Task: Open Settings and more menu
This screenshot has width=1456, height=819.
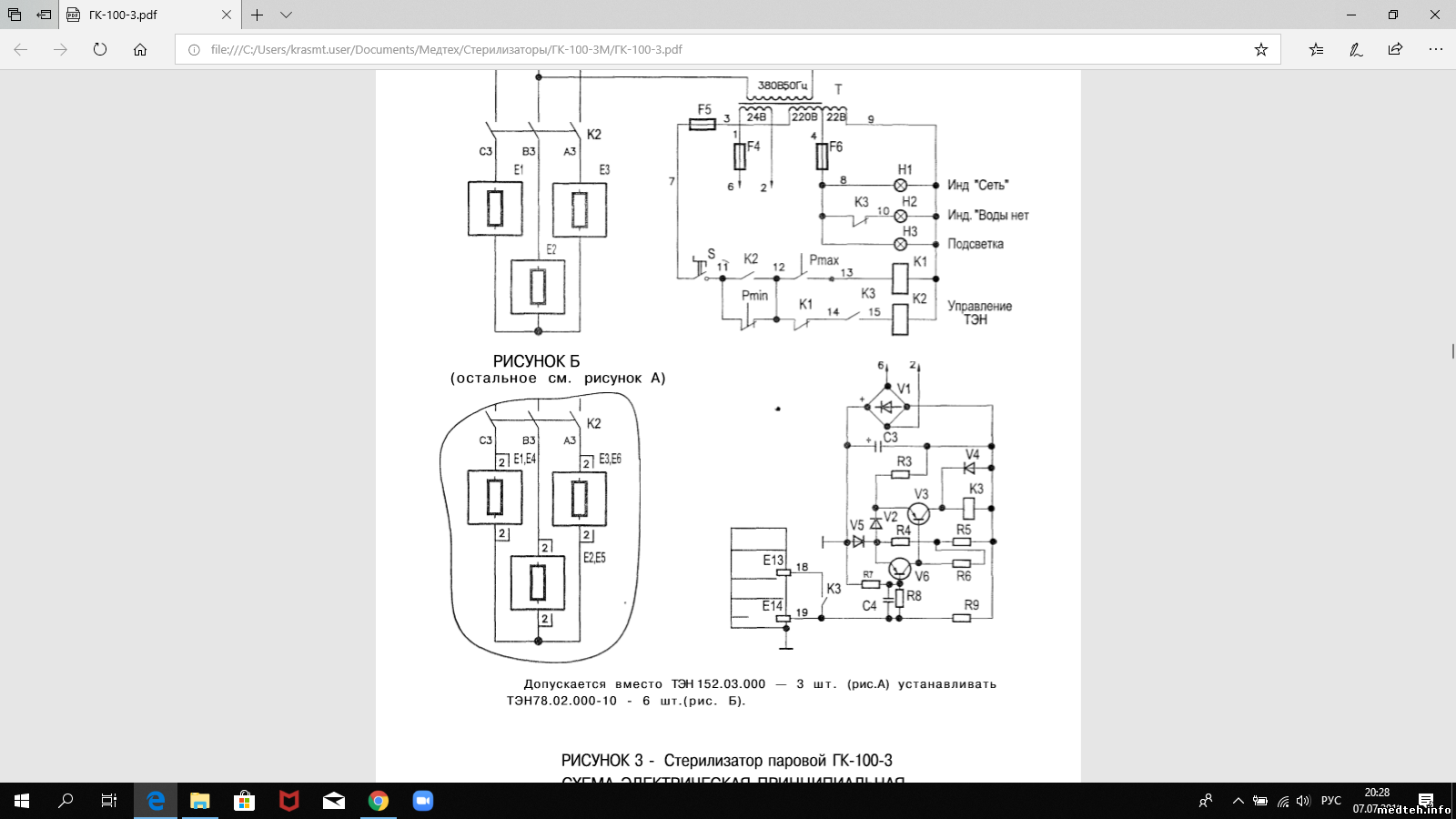Action: tap(1435, 49)
